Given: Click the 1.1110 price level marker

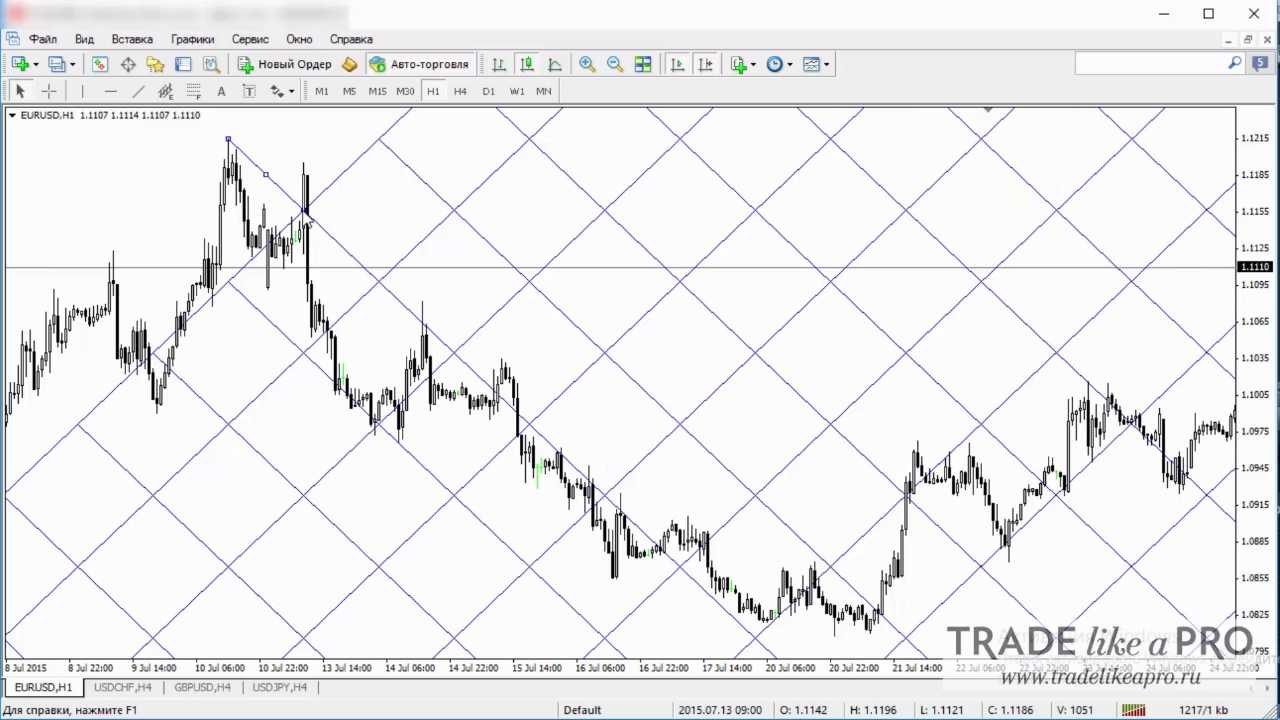Looking at the screenshot, I should pos(1255,267).
